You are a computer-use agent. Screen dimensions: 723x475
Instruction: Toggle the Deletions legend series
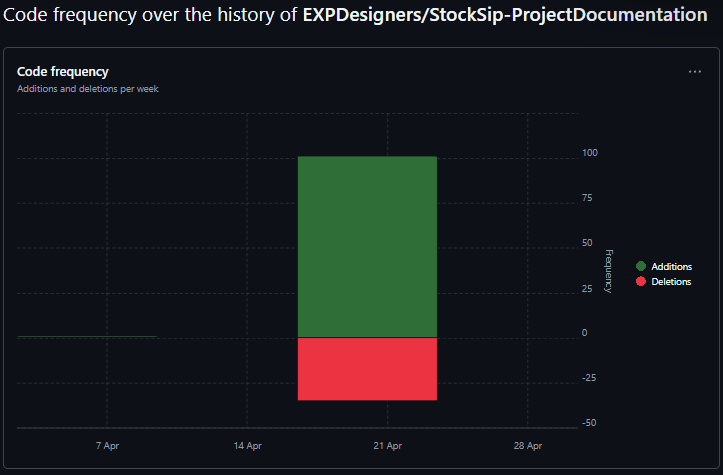coord(664,282)
